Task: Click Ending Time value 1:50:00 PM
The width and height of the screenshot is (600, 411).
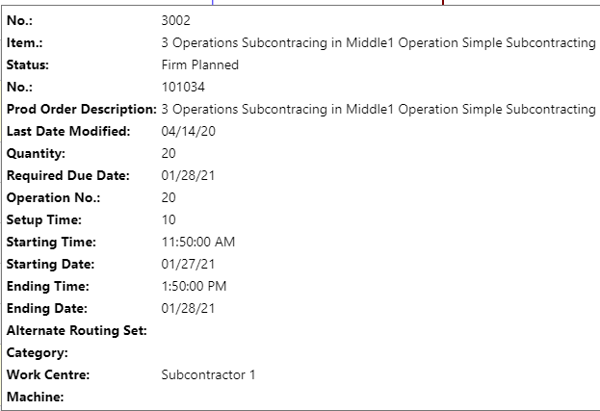Action: [x=194, y=286]
